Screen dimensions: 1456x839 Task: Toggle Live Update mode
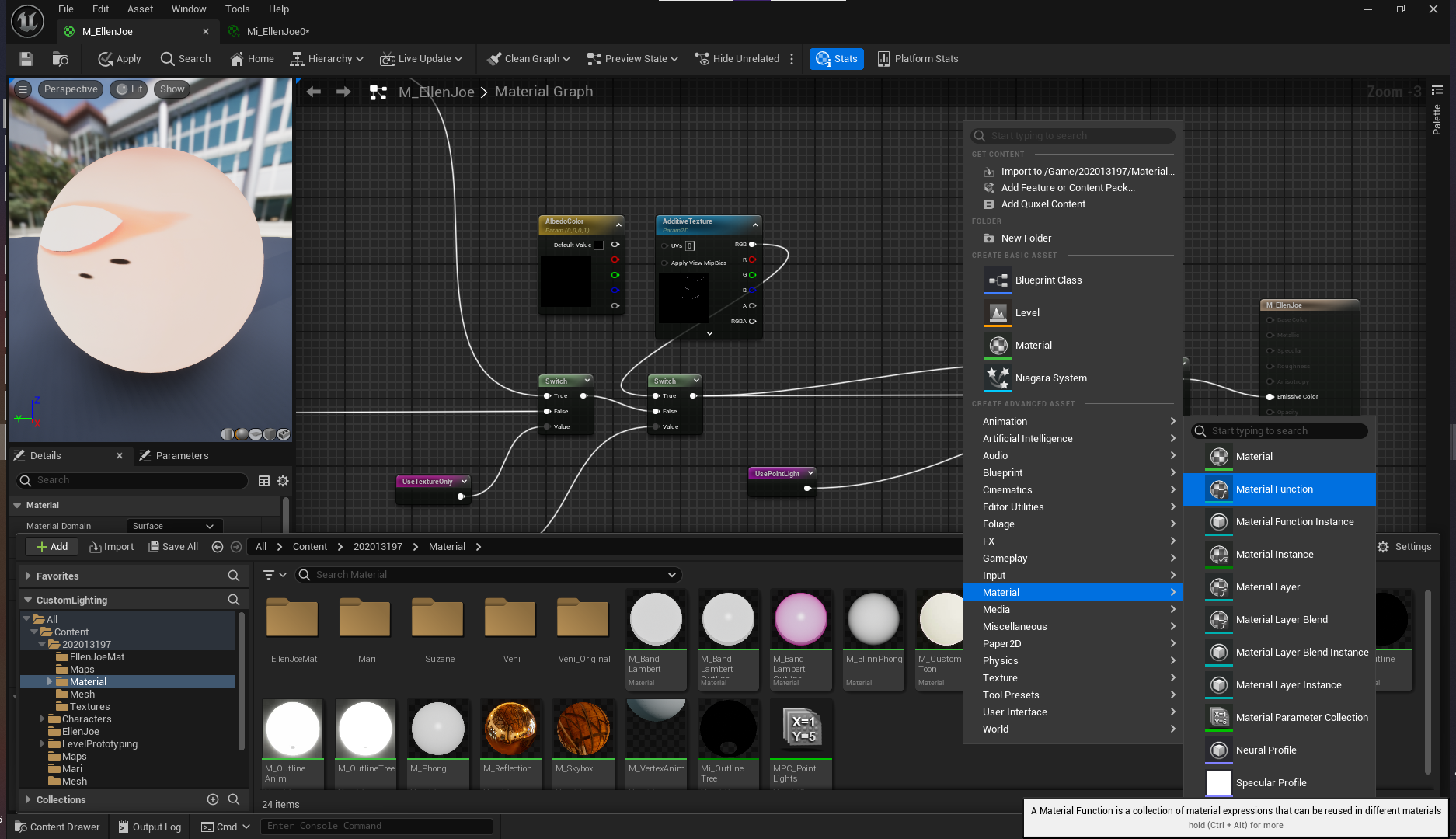point(420,59)
